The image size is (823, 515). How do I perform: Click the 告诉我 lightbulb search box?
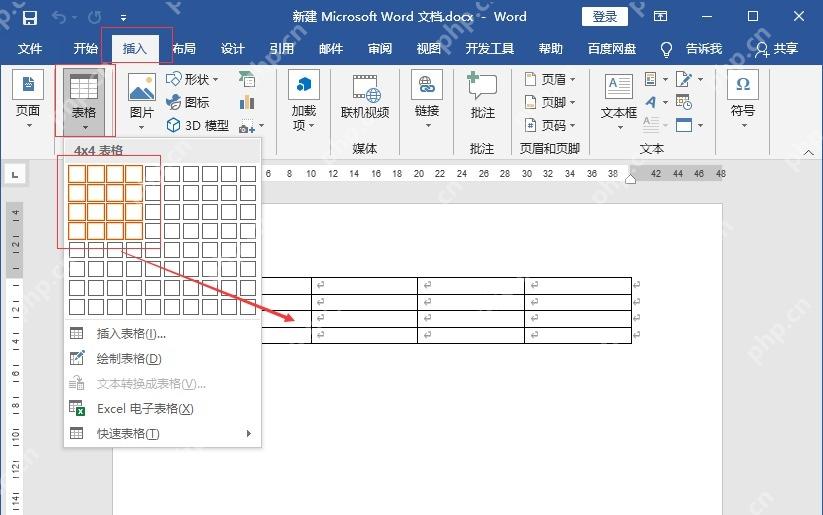point(691,49)
